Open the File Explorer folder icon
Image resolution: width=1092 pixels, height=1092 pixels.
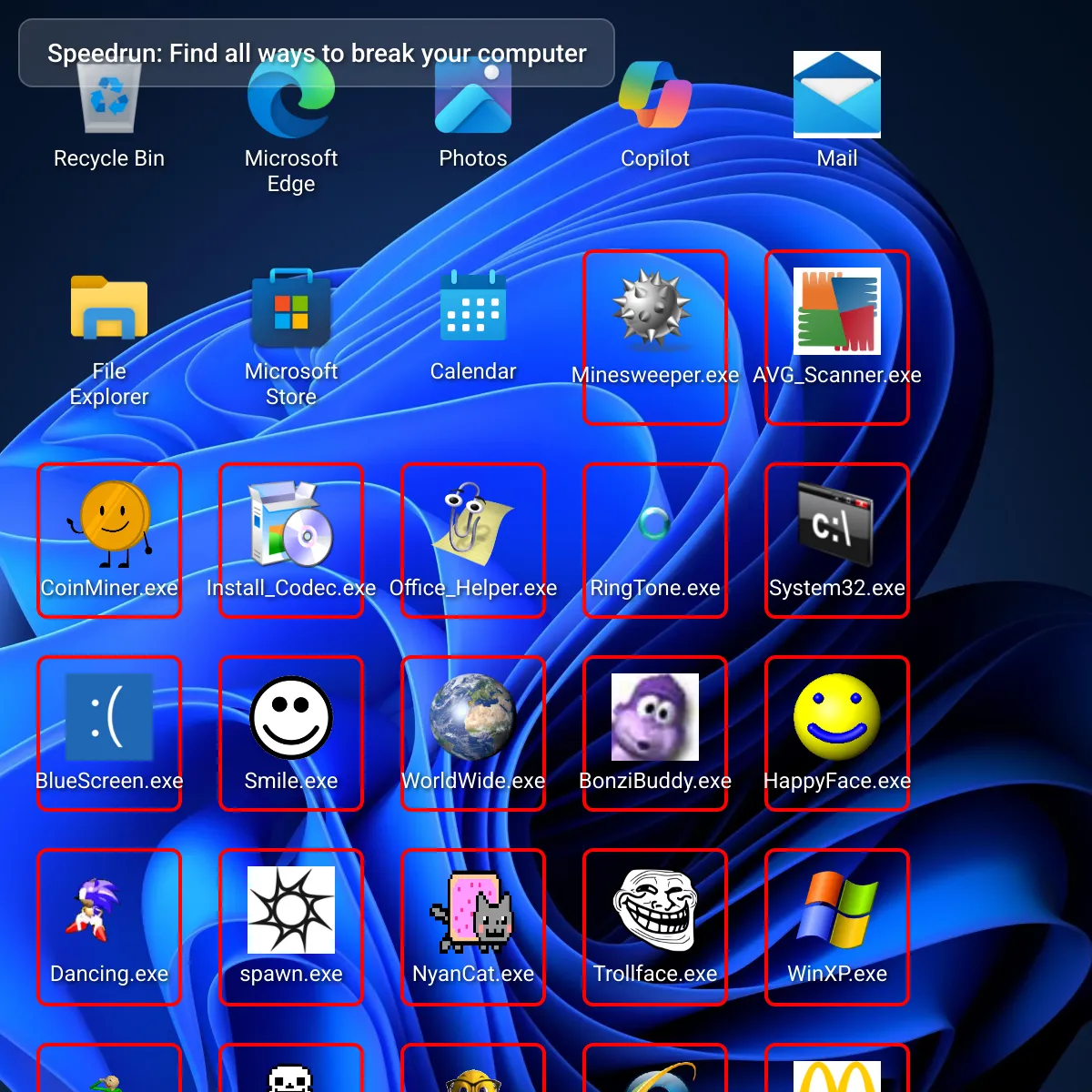tap(109, 308)
